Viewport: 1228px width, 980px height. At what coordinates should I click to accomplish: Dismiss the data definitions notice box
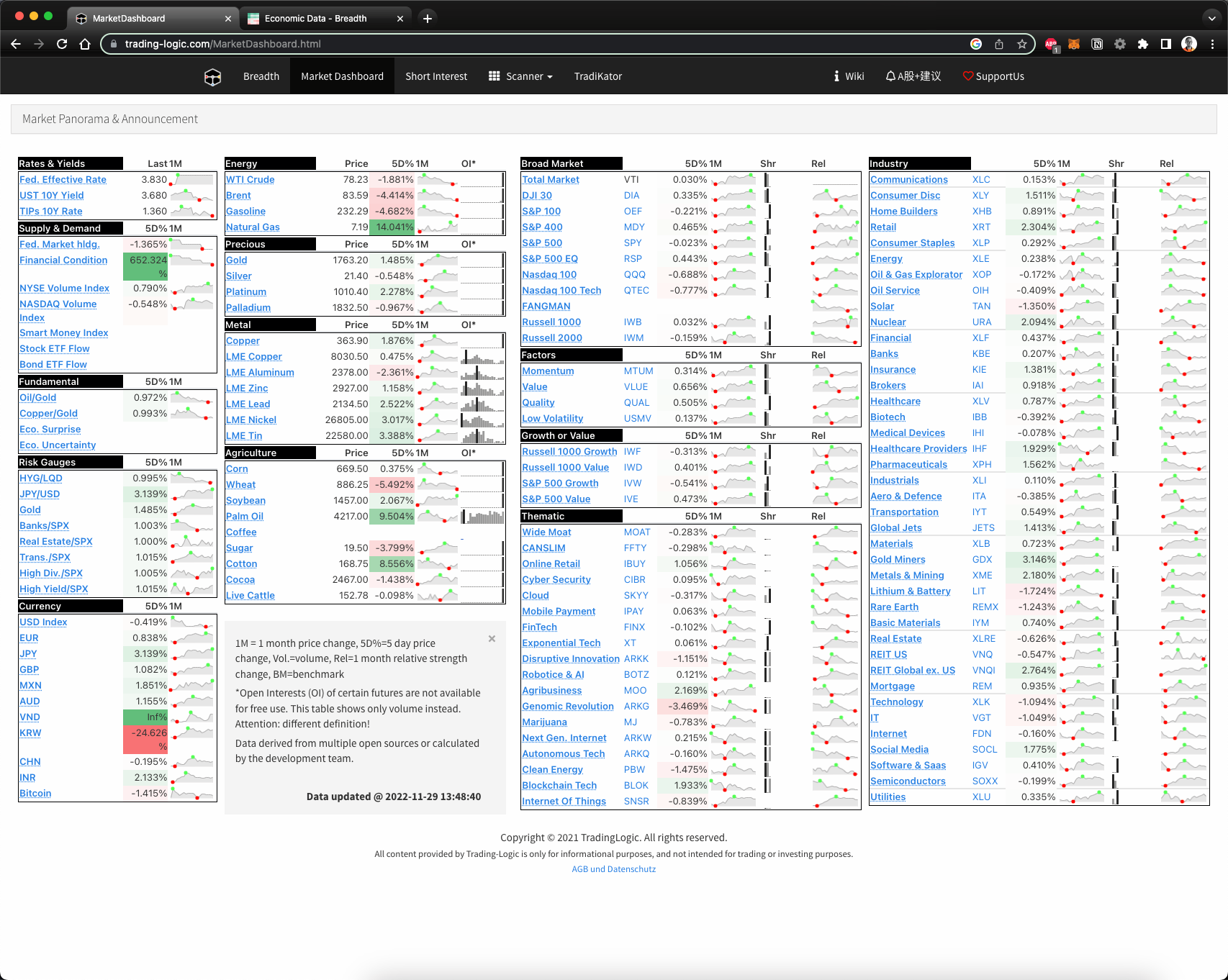(x=492, y=638)
